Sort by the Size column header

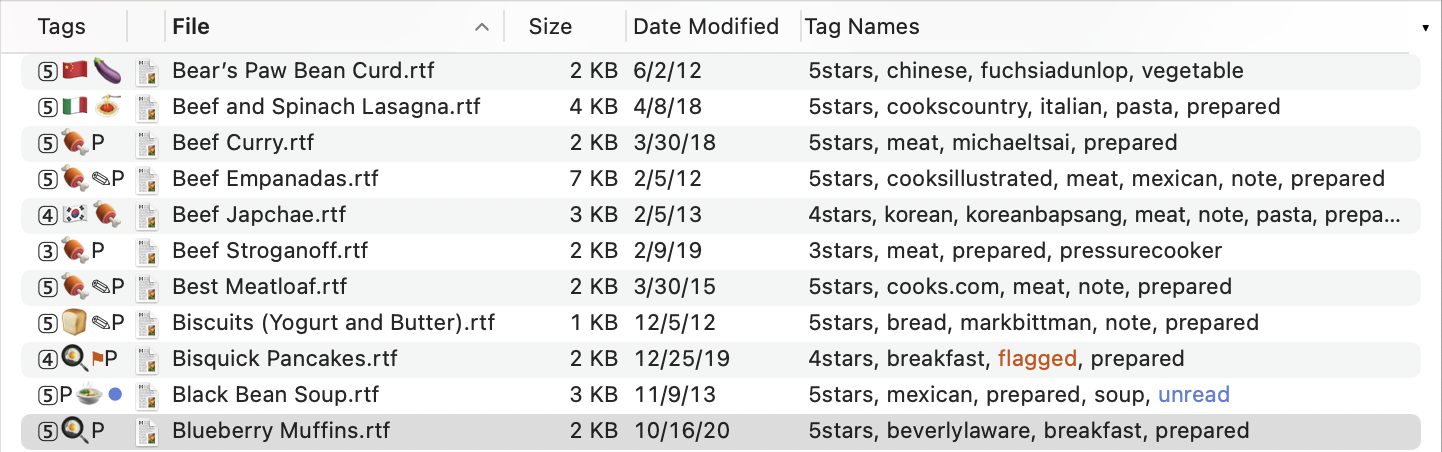coord(550,27)
